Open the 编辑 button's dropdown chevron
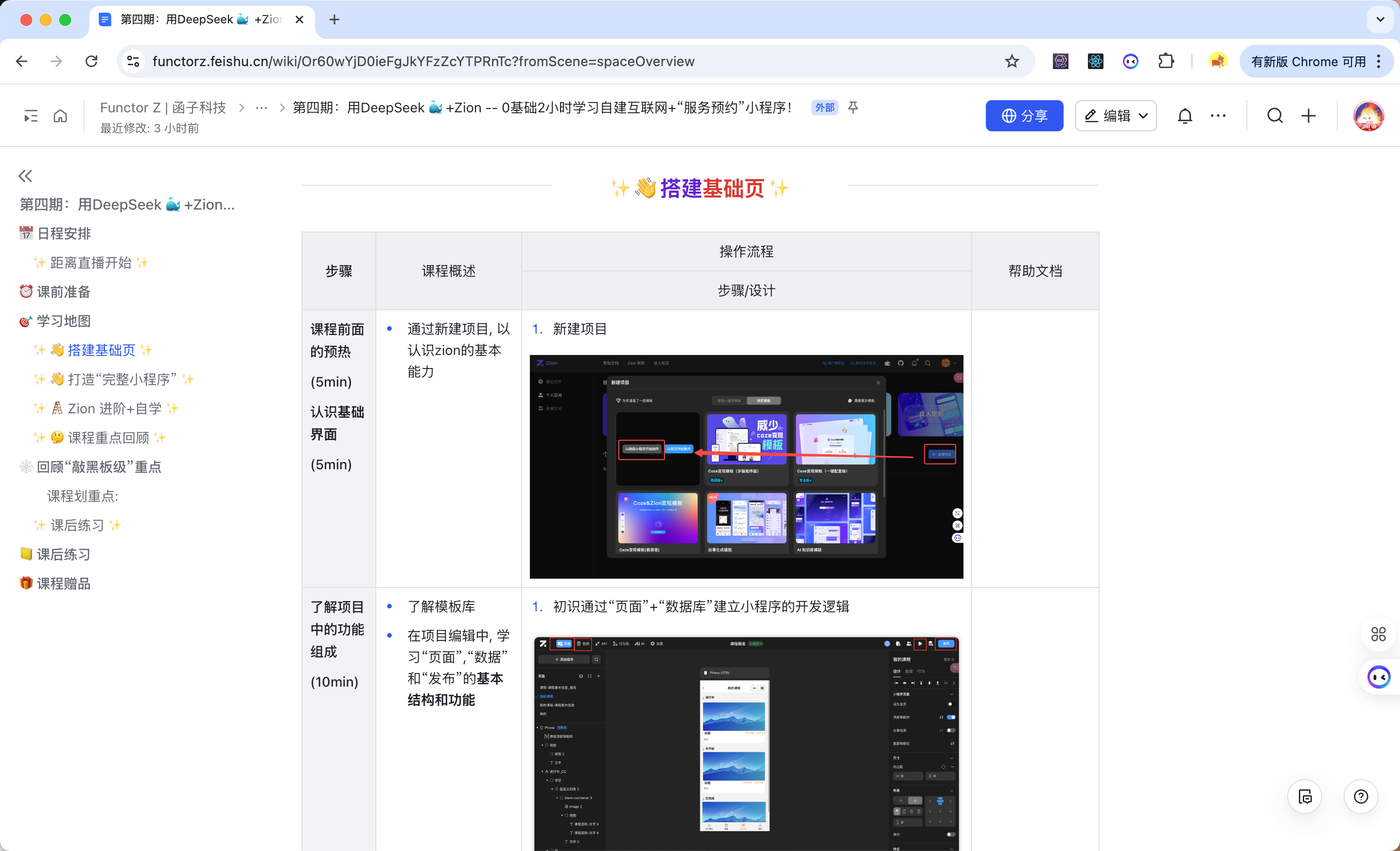This screenshot has width=1400, height=851. pos(1144,115)
